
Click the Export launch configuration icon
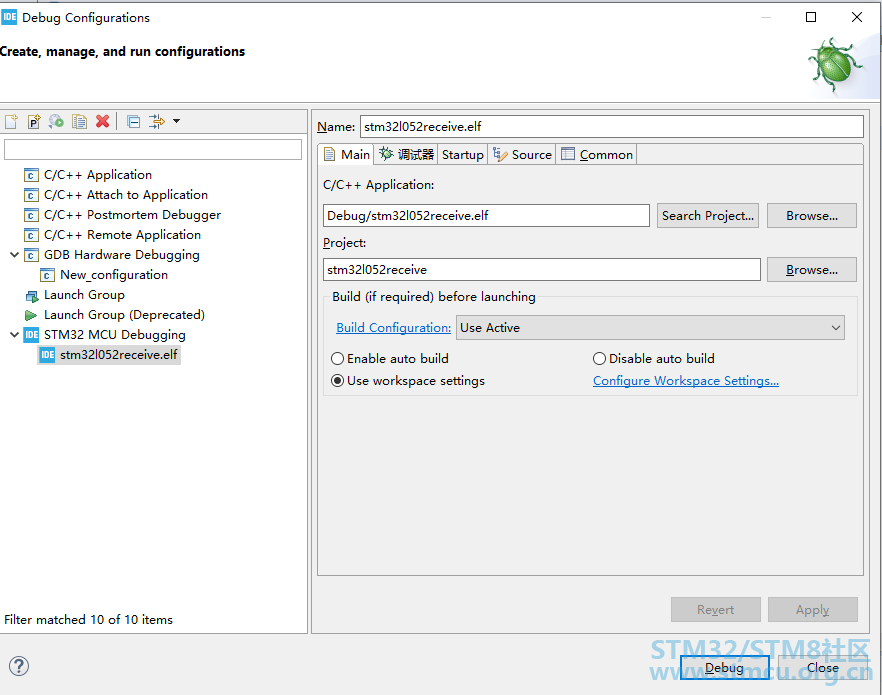(56, 121)
